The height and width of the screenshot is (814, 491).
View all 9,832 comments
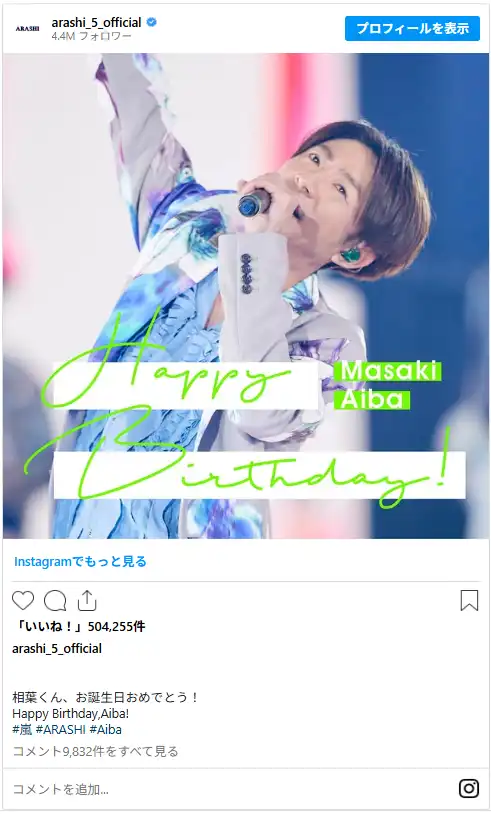click(x=95, y=751)
